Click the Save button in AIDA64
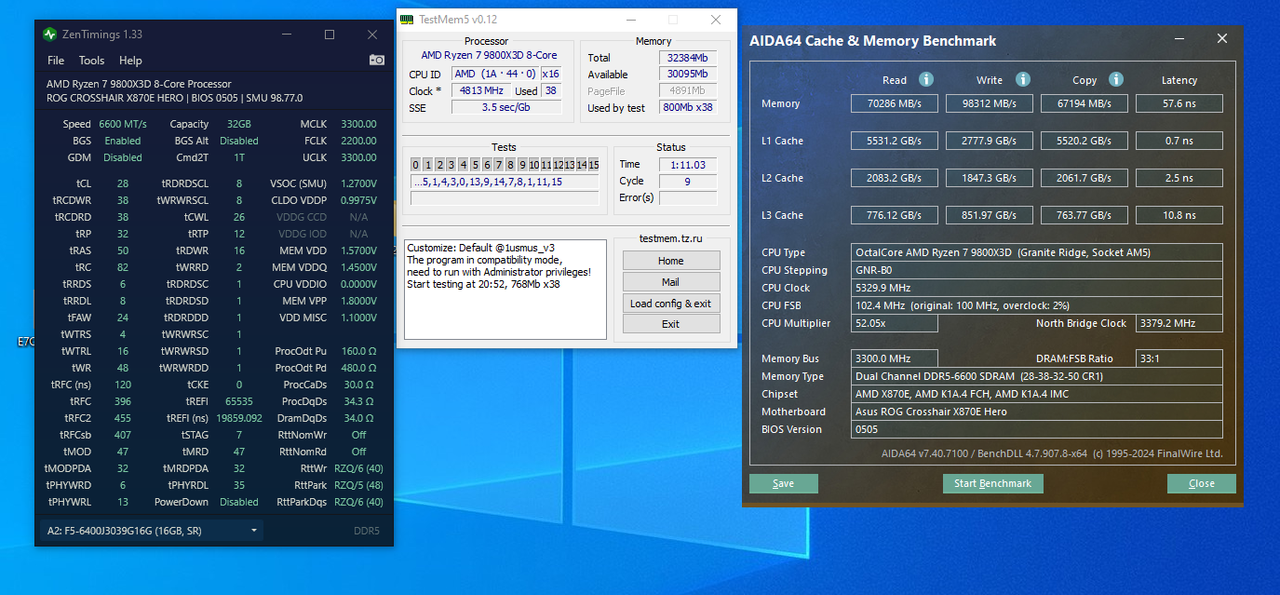 (x=783, y=483)
